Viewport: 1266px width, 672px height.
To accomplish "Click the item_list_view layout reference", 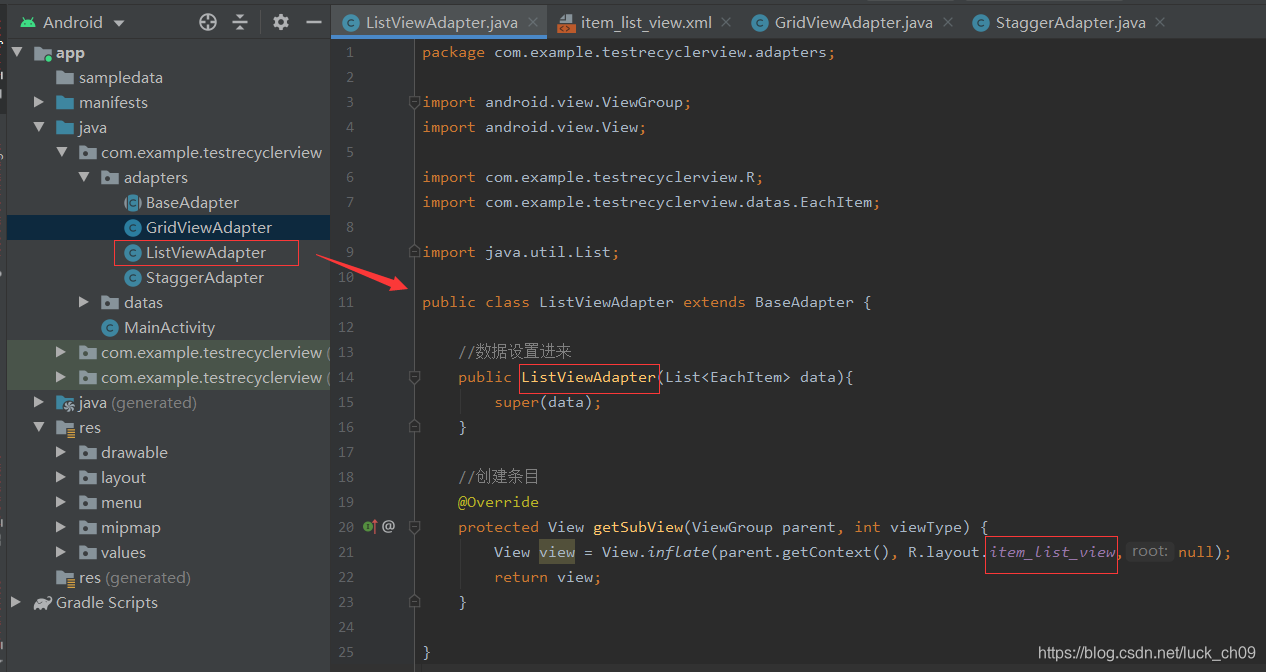I will [x=1052, y=552].
